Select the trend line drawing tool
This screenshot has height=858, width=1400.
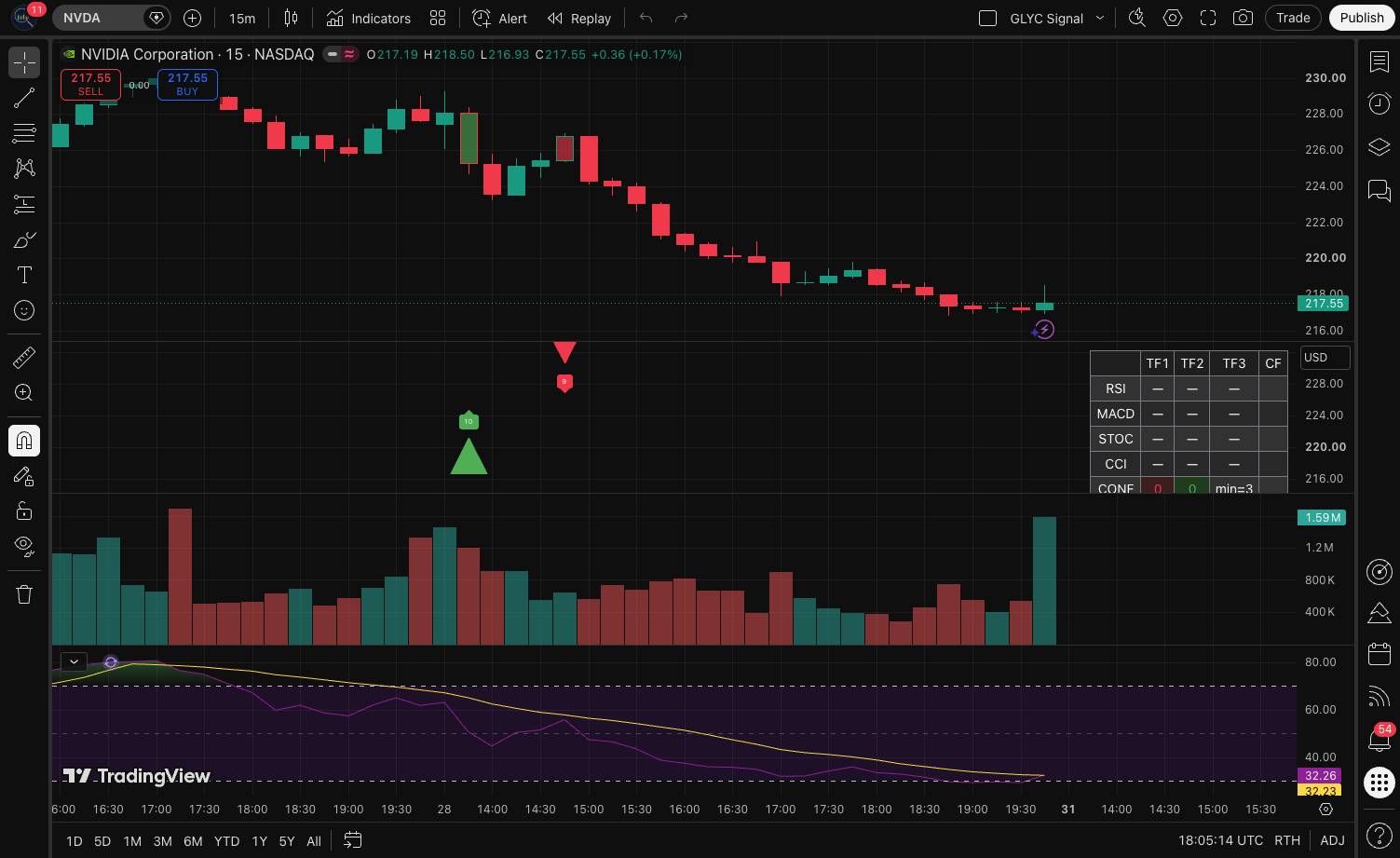pos(24,98)
